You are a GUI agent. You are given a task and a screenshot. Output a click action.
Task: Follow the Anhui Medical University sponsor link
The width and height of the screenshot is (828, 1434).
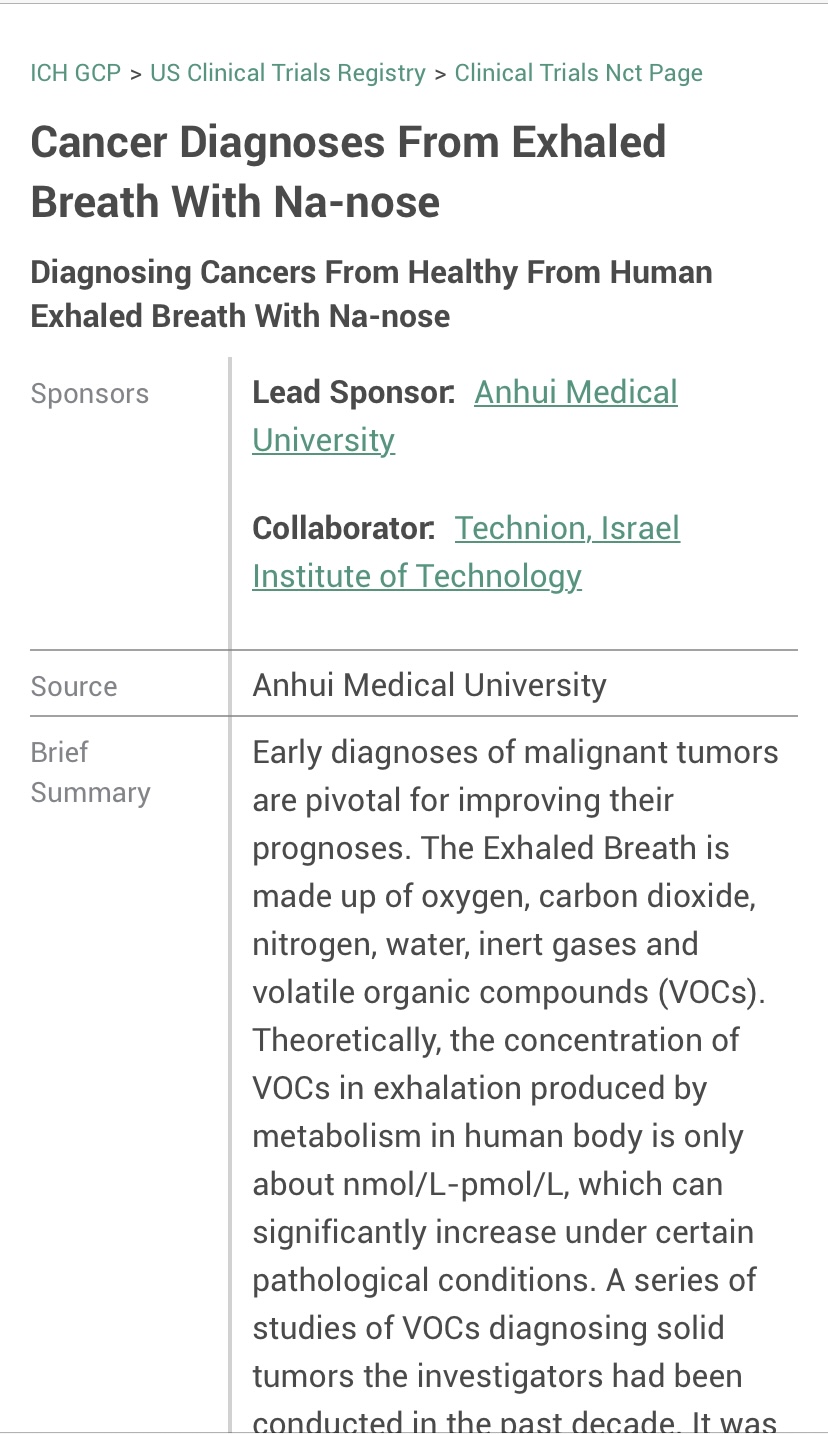tap(465, 416)
